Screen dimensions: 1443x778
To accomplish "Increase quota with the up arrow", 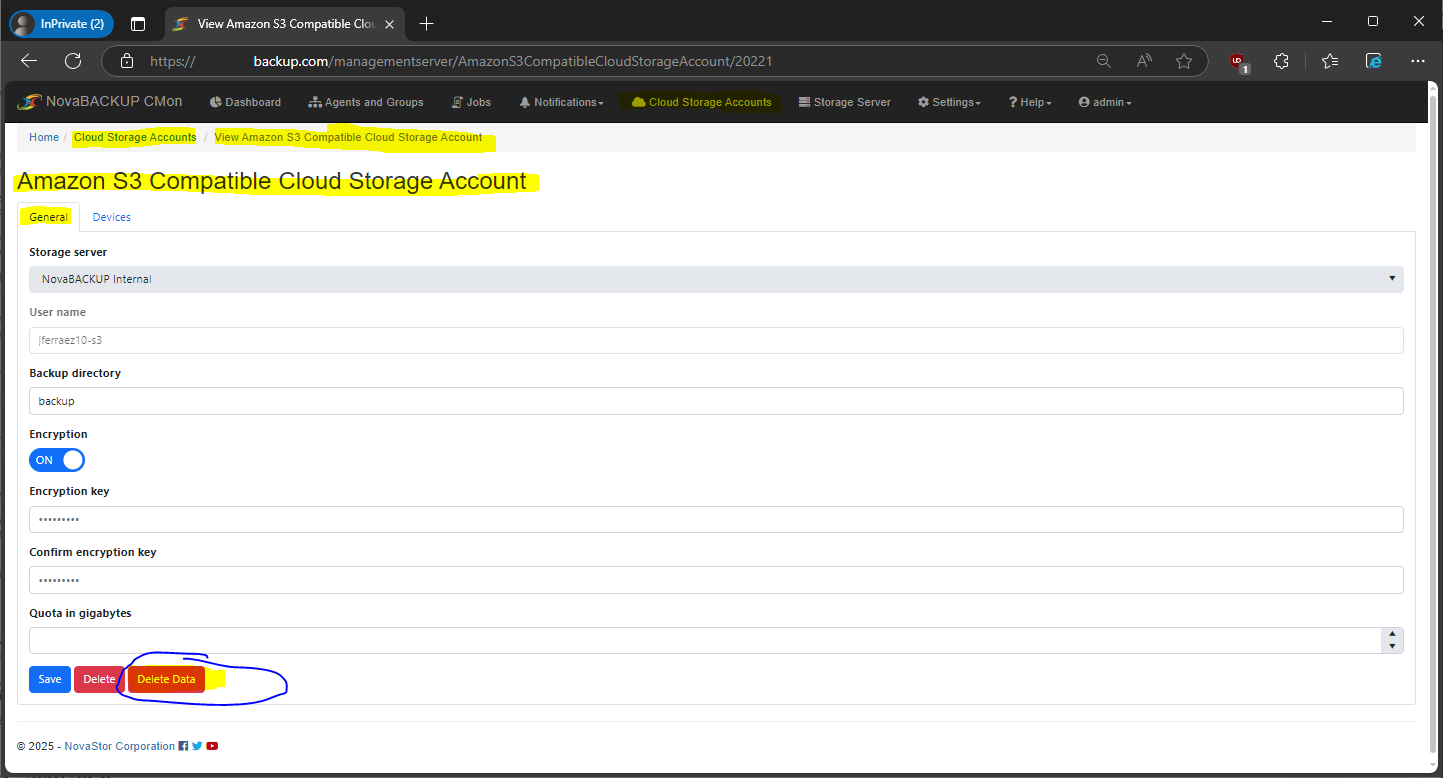I will click(1392, 634).
